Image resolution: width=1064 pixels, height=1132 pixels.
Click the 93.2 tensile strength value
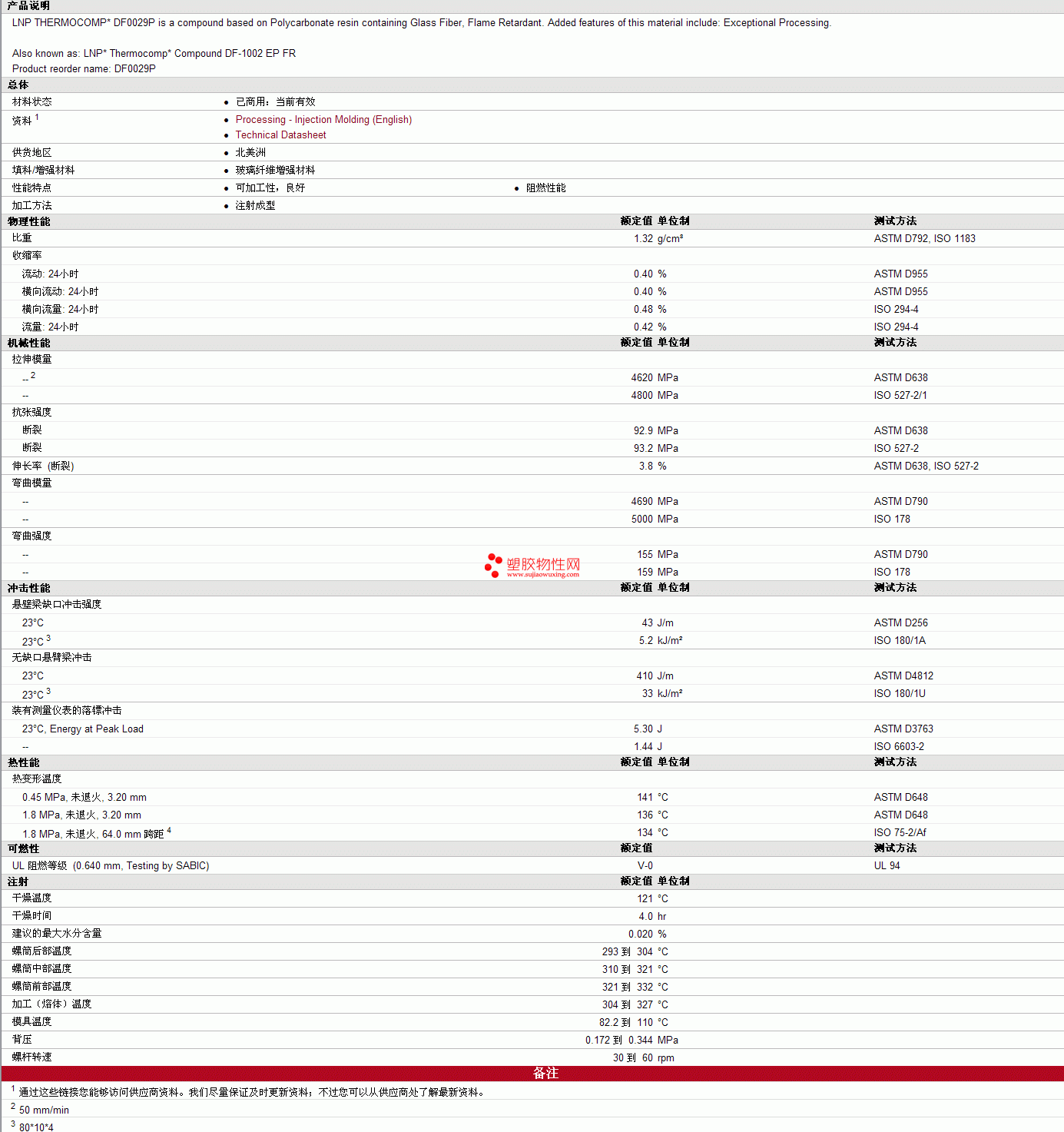(x=643, y=449)
